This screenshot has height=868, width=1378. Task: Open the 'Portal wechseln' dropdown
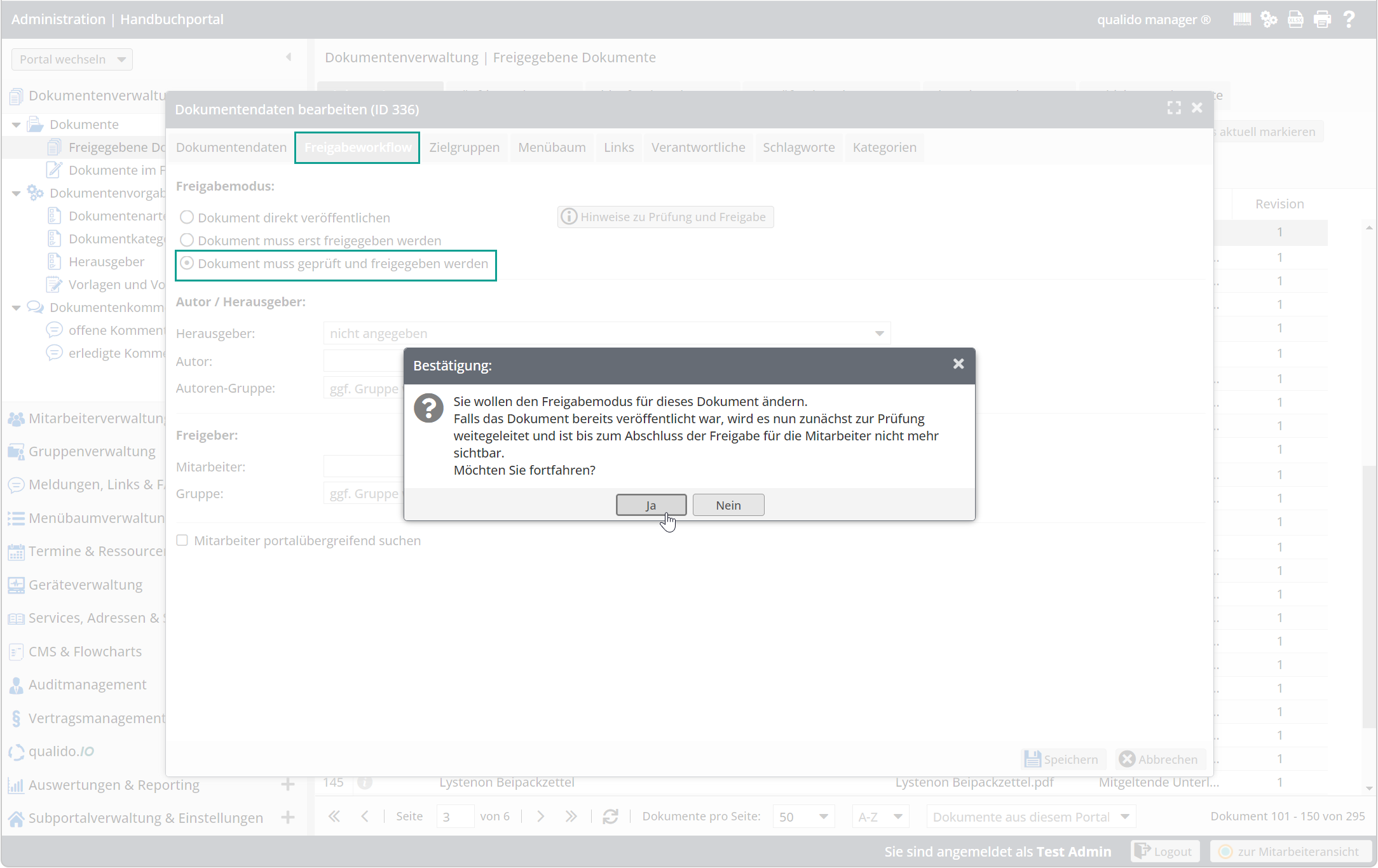[x=72, y=59]
